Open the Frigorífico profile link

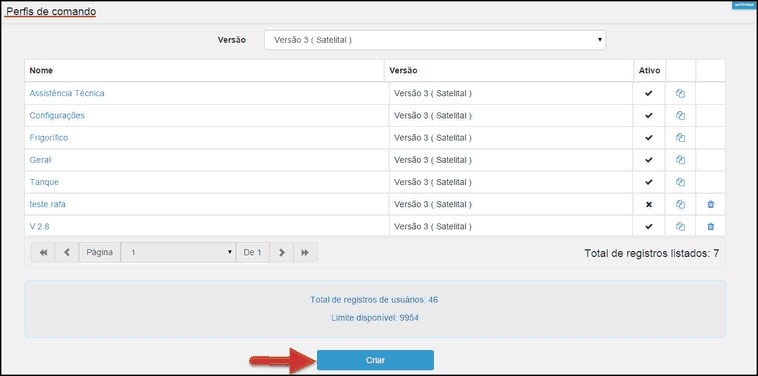click(49, 138)
